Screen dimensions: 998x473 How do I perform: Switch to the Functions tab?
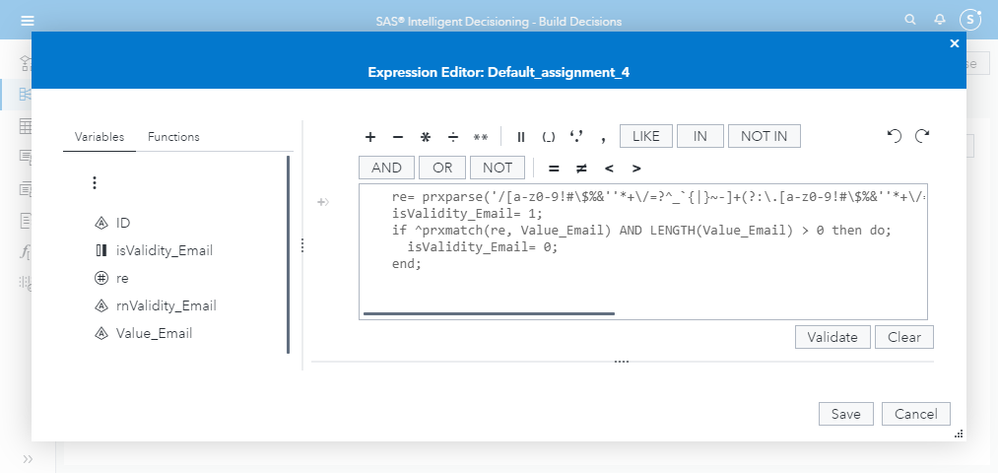(x=174, y=137)
